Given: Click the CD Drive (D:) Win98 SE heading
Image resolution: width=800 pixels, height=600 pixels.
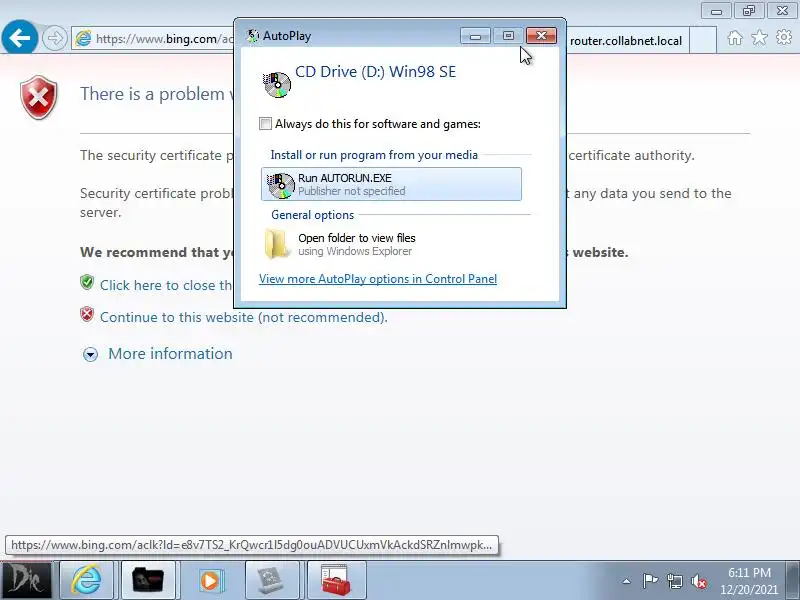Looking at the screenshot, I should point(376,71).
